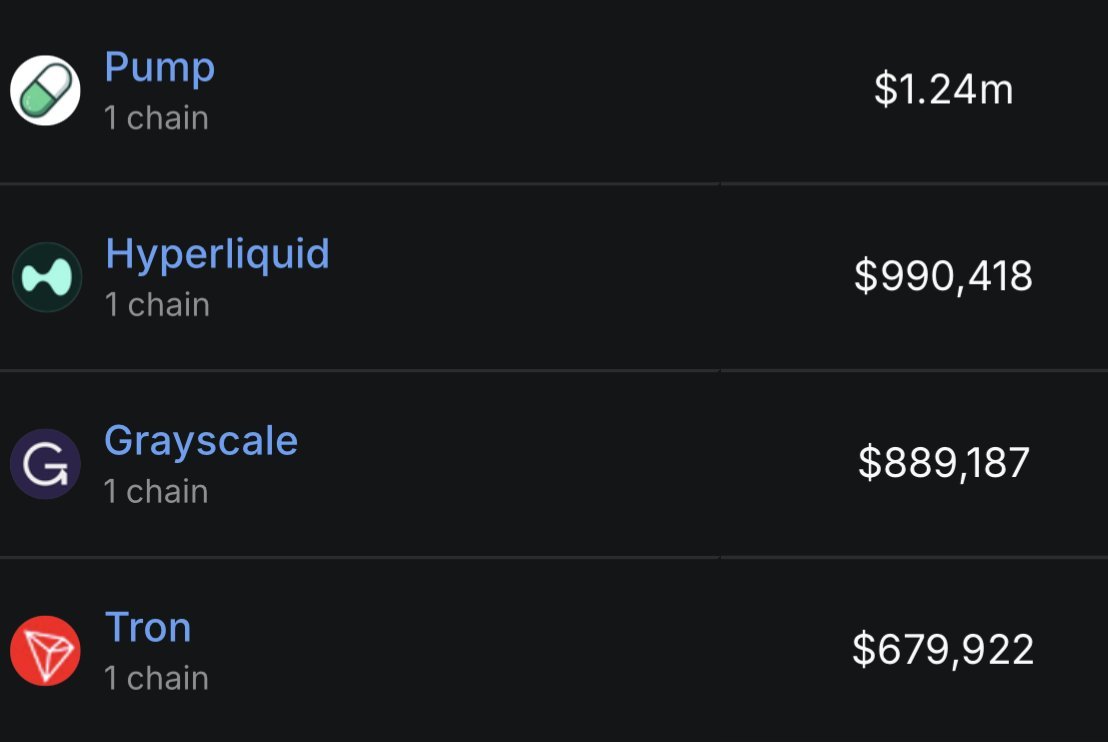The height and width of the screenshot is (742, 1108).
Task: Open the Hyperliquid protocol link
Action: pos(217,254)
